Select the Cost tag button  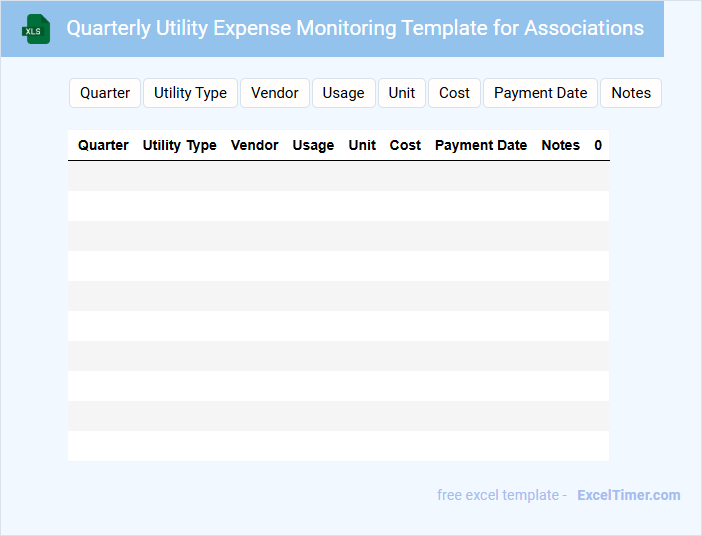click(454, 93)
